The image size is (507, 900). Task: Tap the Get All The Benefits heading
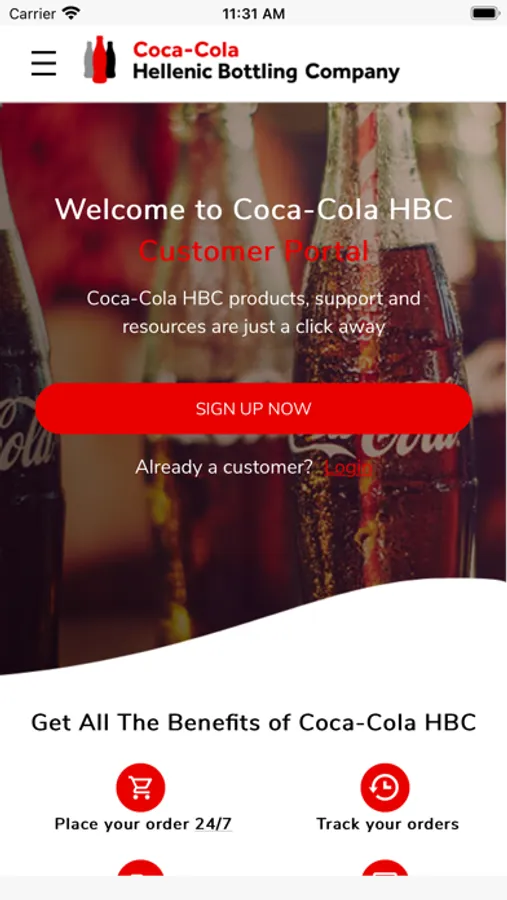pos(254,722)
